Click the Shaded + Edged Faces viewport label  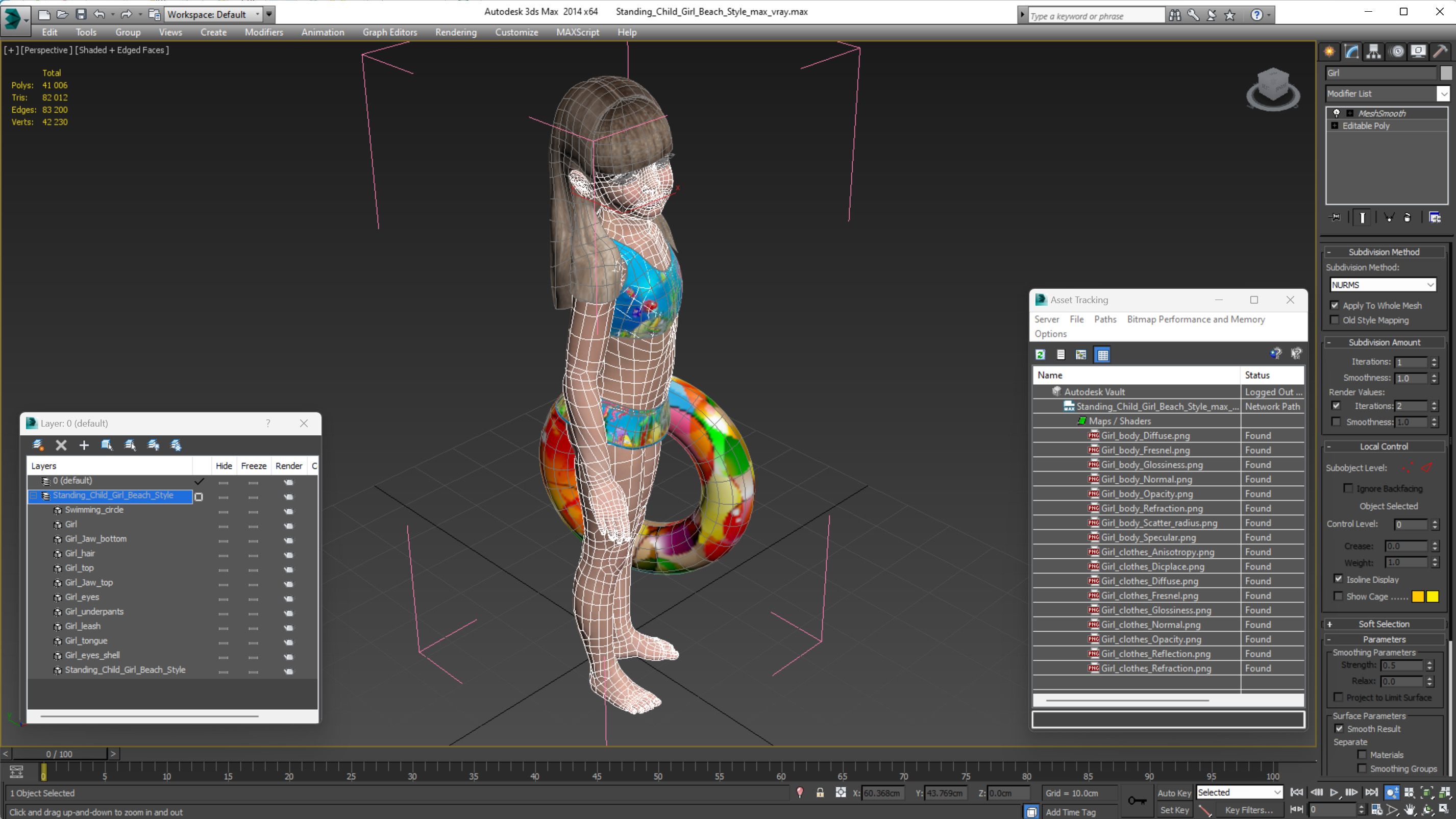click(x=122, y=49)
